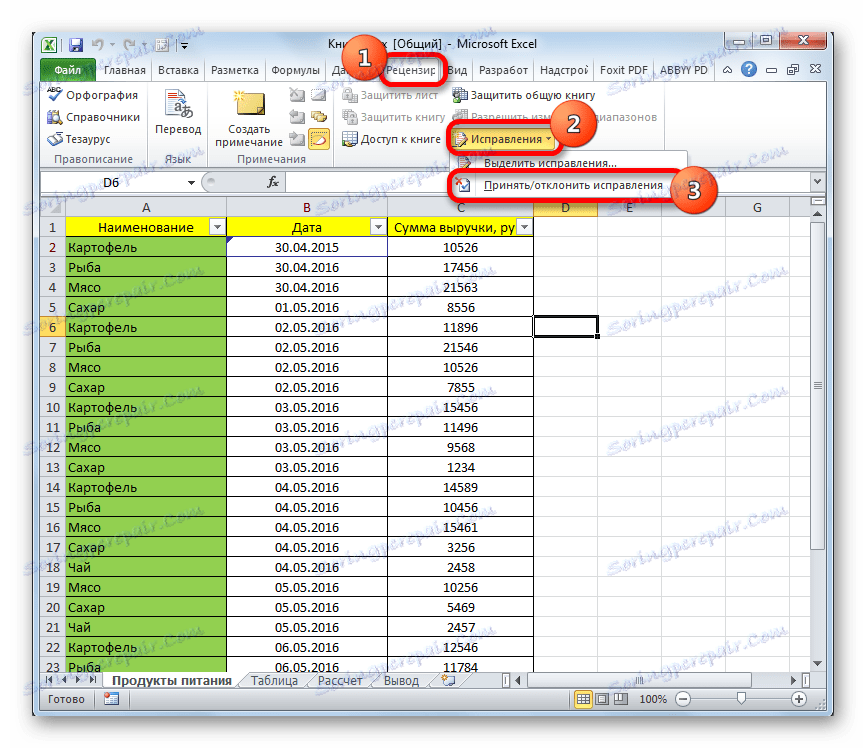
Task: Switch to sheet tab Вывод
Action: [x=402, y=681]
